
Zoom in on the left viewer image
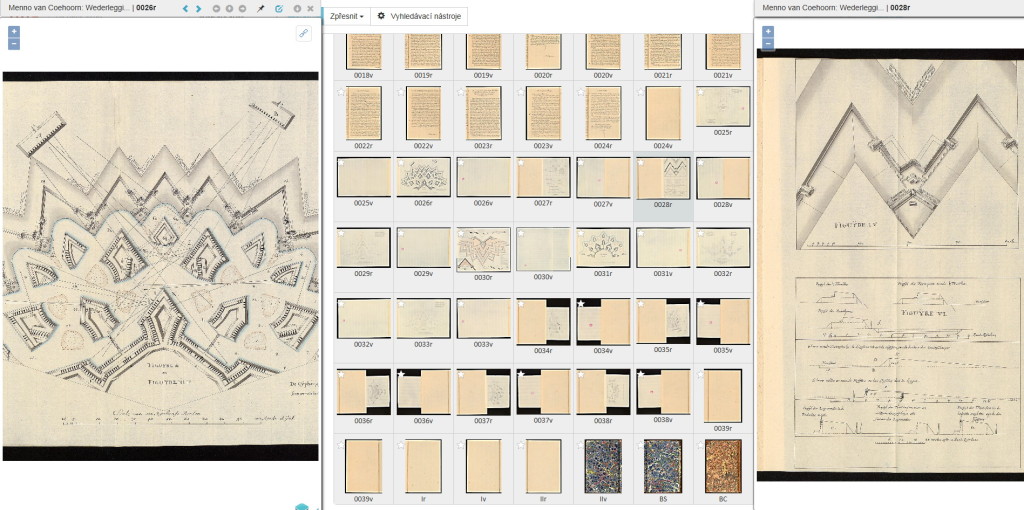click(14, 31)
